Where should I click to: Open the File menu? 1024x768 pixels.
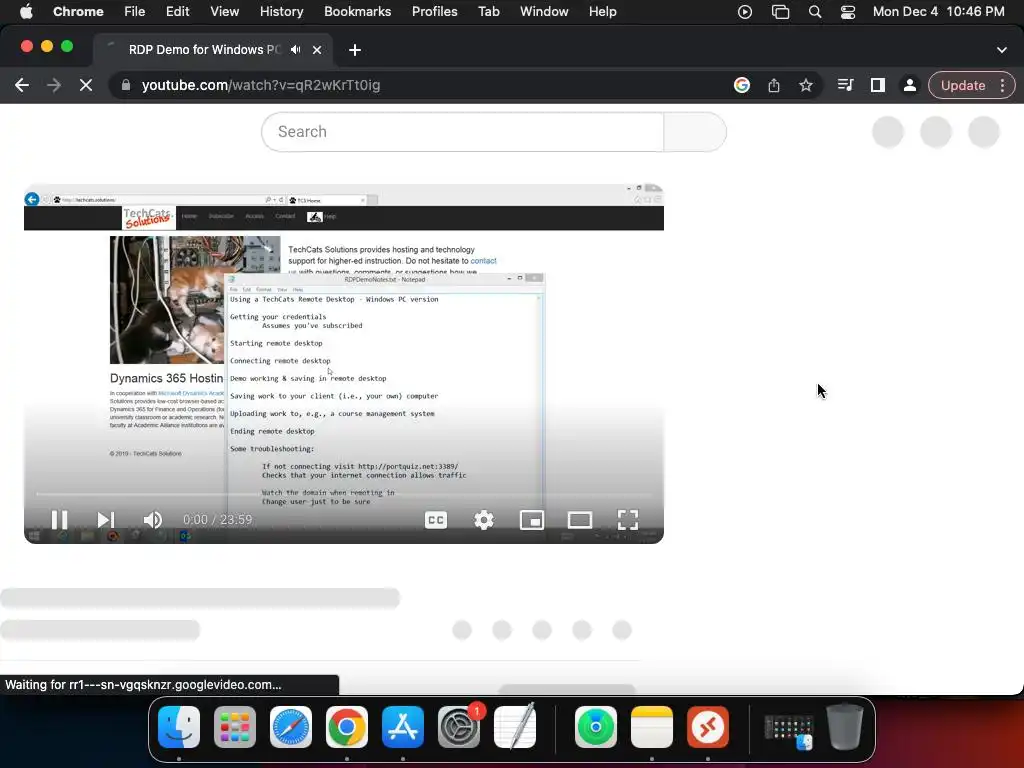tap(135, 12)
